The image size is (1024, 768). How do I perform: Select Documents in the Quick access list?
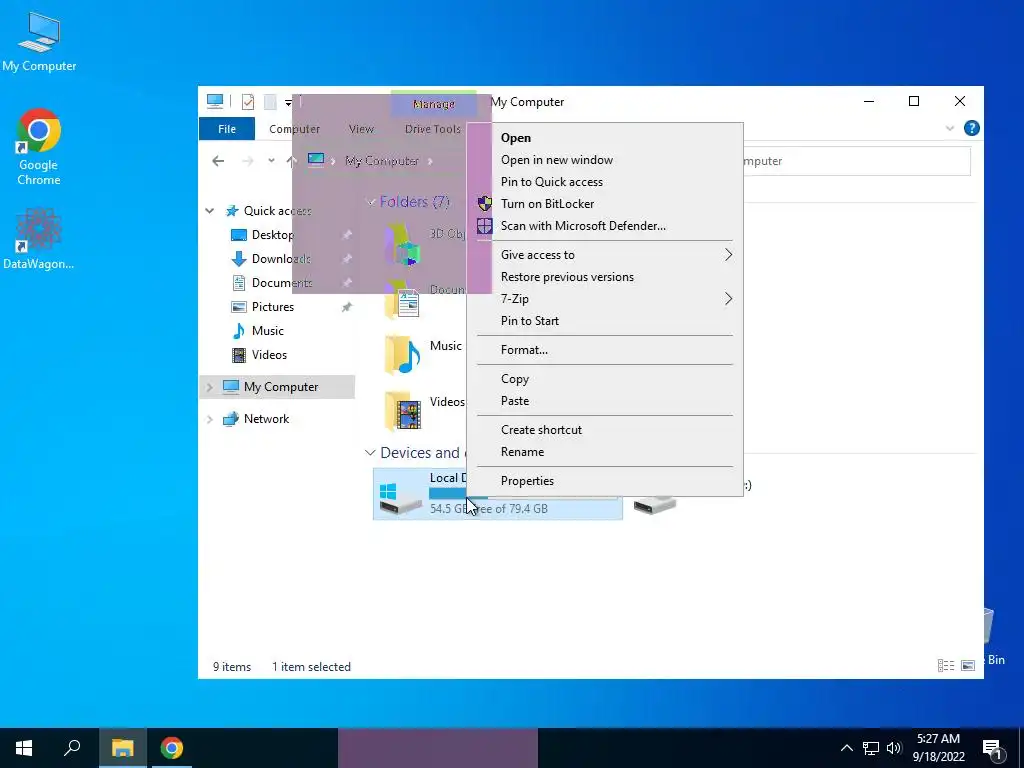click(281, 283)
